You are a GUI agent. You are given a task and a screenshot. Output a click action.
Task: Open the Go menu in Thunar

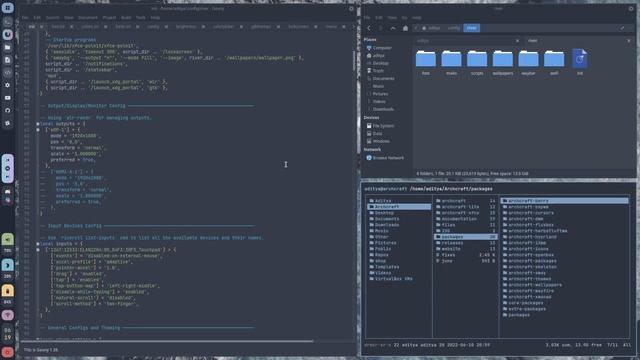click(404, 18)
